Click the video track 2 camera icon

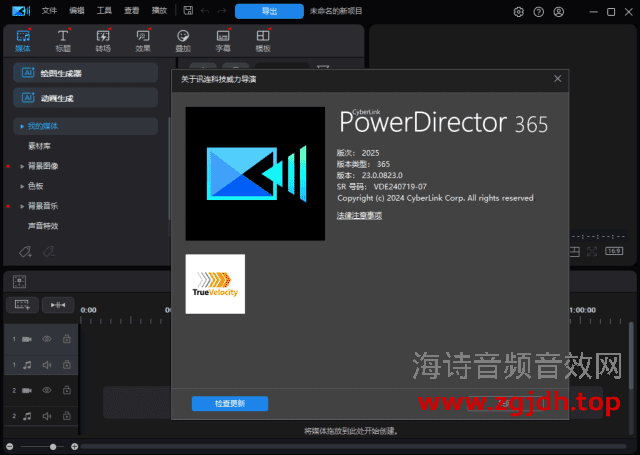(27, 391)
